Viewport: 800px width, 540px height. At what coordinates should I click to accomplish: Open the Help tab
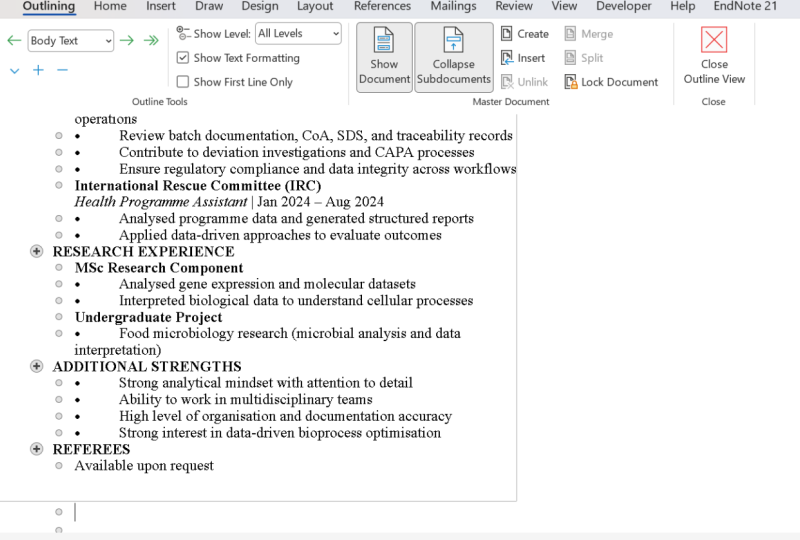[x=683, y=6]
